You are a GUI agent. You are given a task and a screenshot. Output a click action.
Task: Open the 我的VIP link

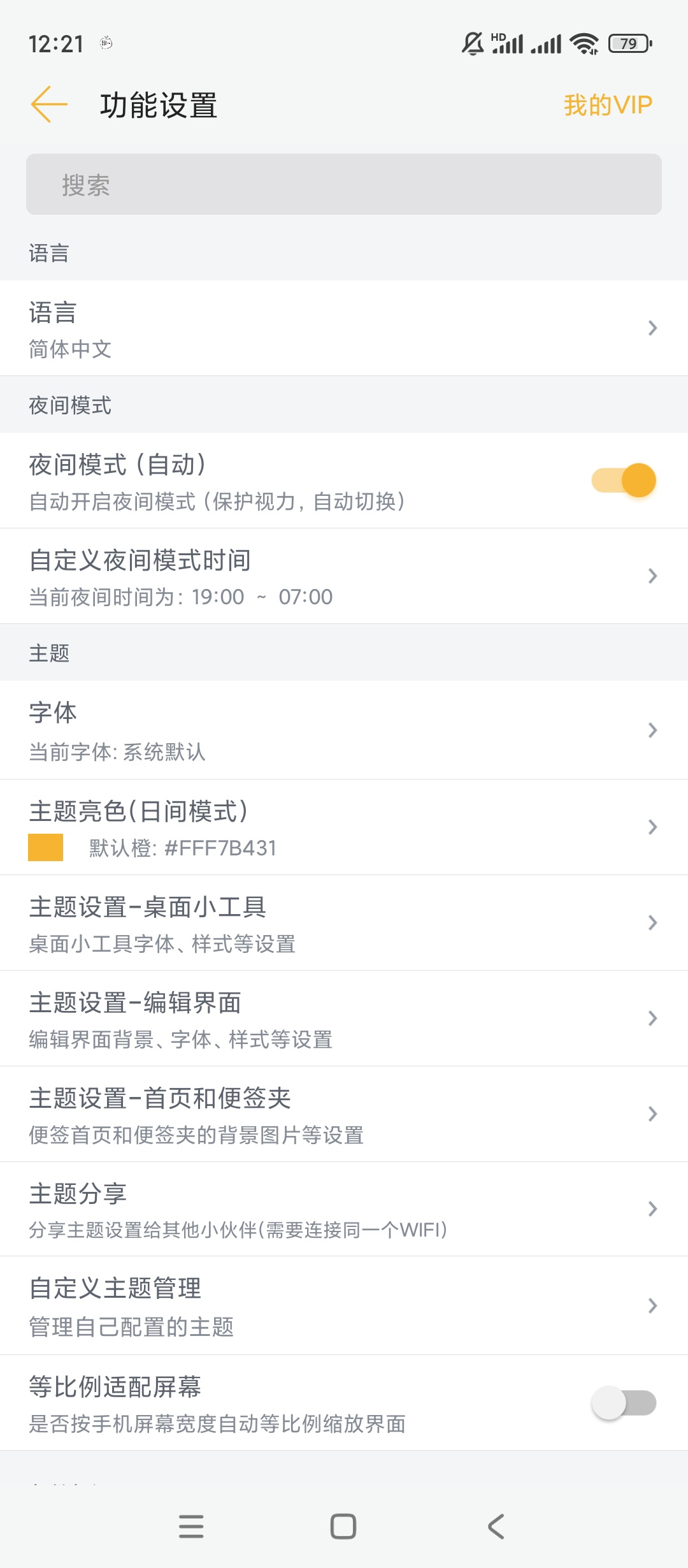tap(608, 105)
